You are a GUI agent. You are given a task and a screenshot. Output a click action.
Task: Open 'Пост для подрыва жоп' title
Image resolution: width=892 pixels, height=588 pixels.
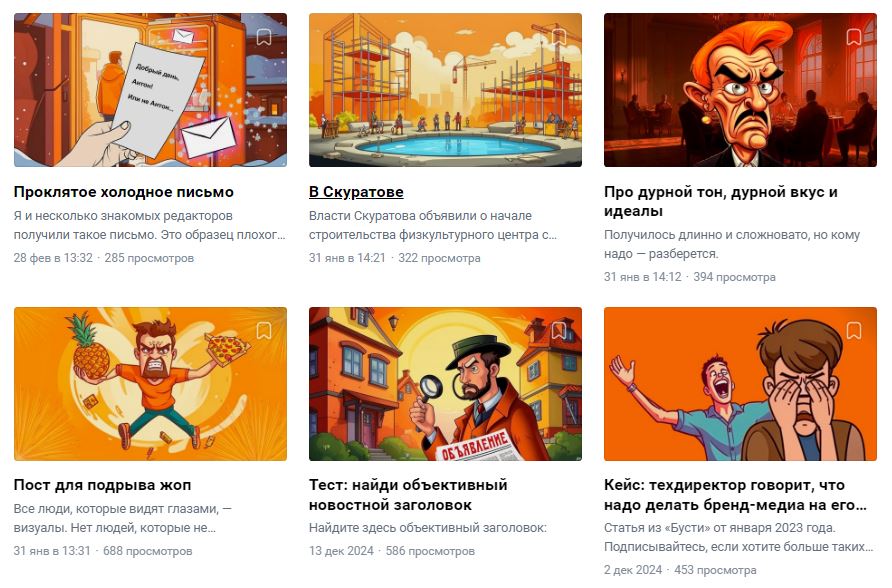coord(102,485)
